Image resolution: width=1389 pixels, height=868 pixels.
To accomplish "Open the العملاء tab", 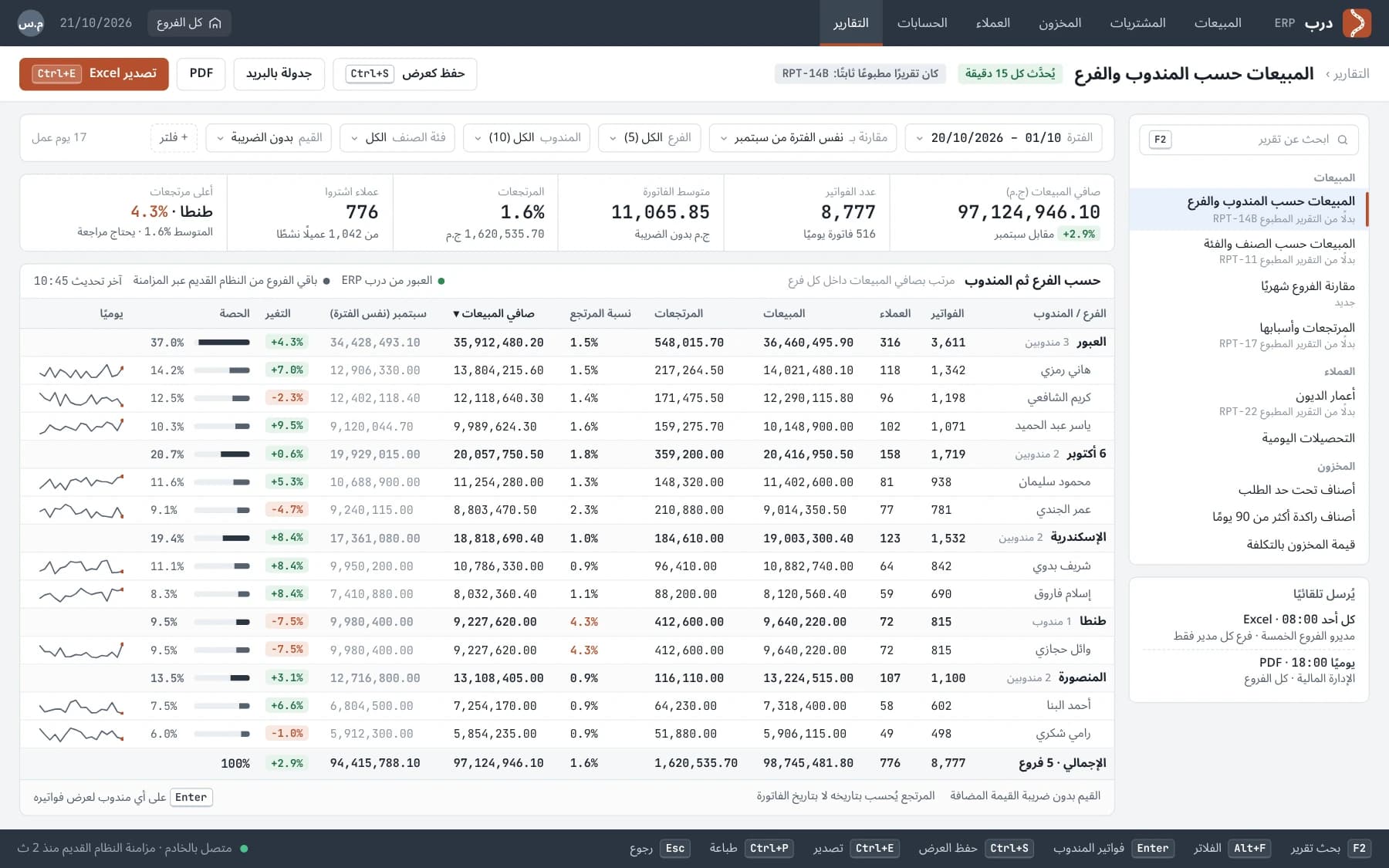I will click(x=992, y=23).
